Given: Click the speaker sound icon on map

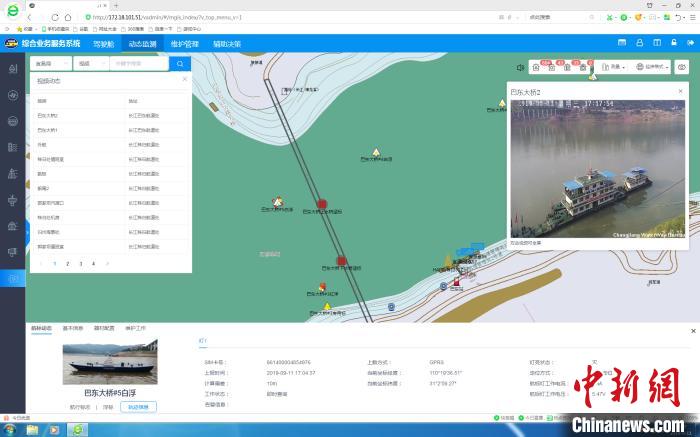Looking at the screenshot, I should (x=521, y=67).
